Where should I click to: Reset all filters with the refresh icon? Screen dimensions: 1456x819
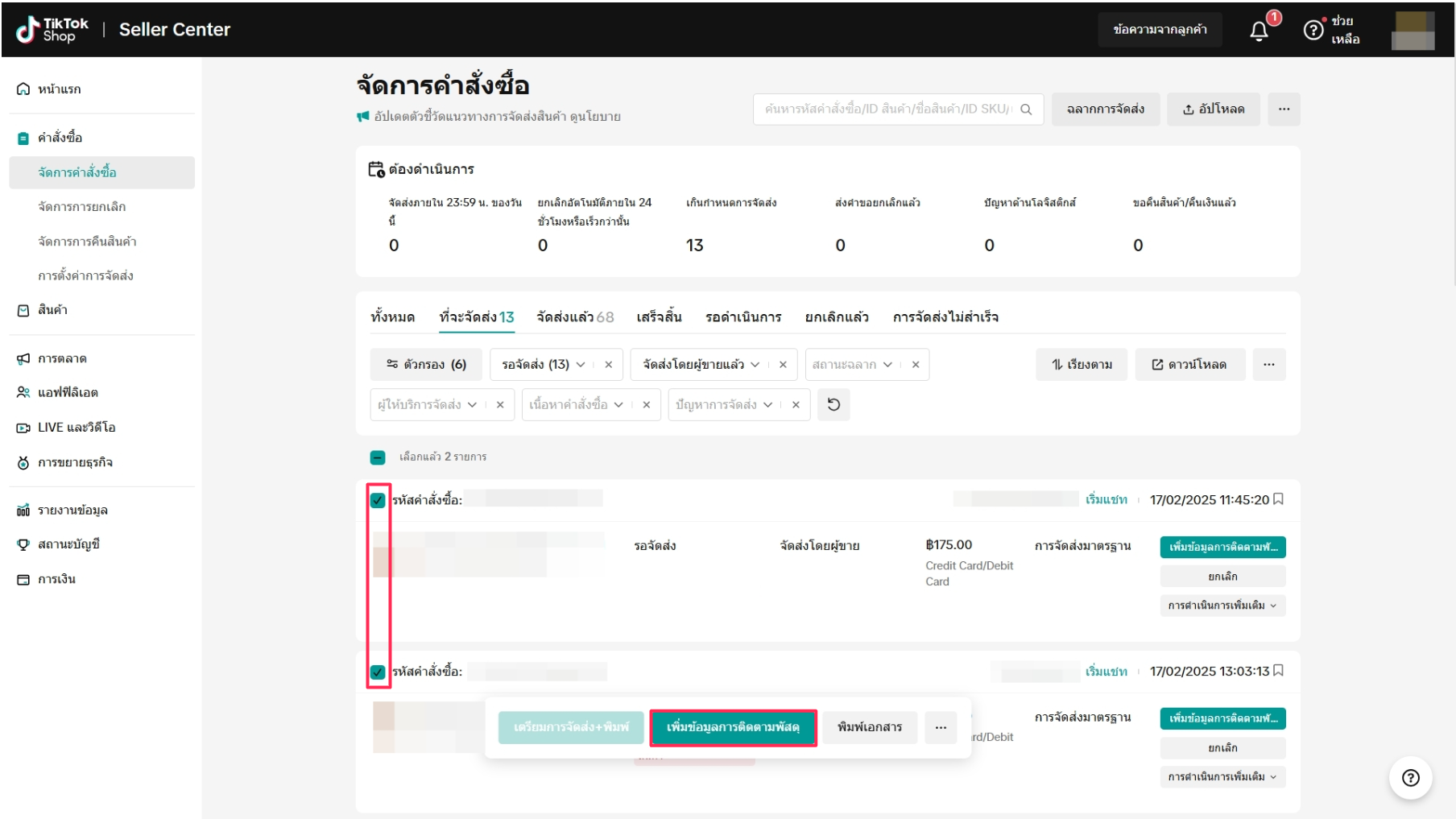point(833,404)
